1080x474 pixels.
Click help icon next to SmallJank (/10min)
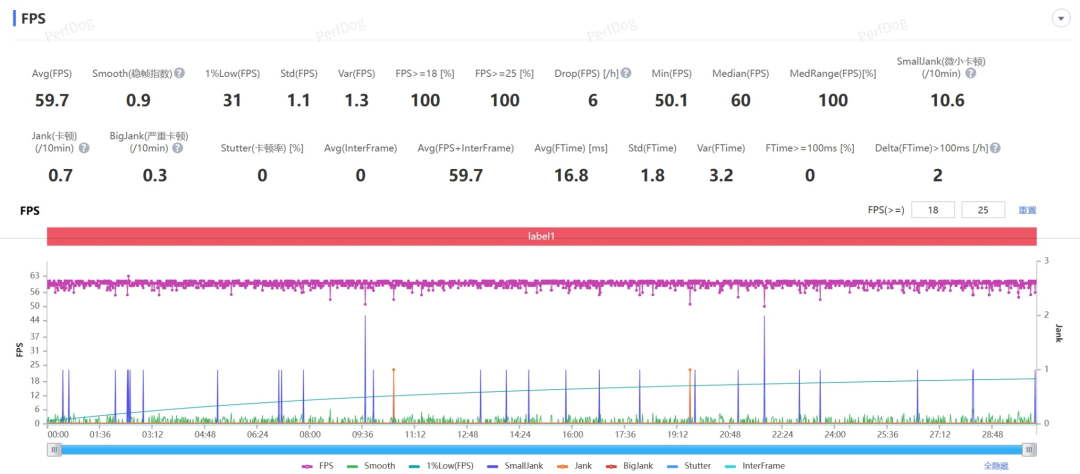coord(970,73)
